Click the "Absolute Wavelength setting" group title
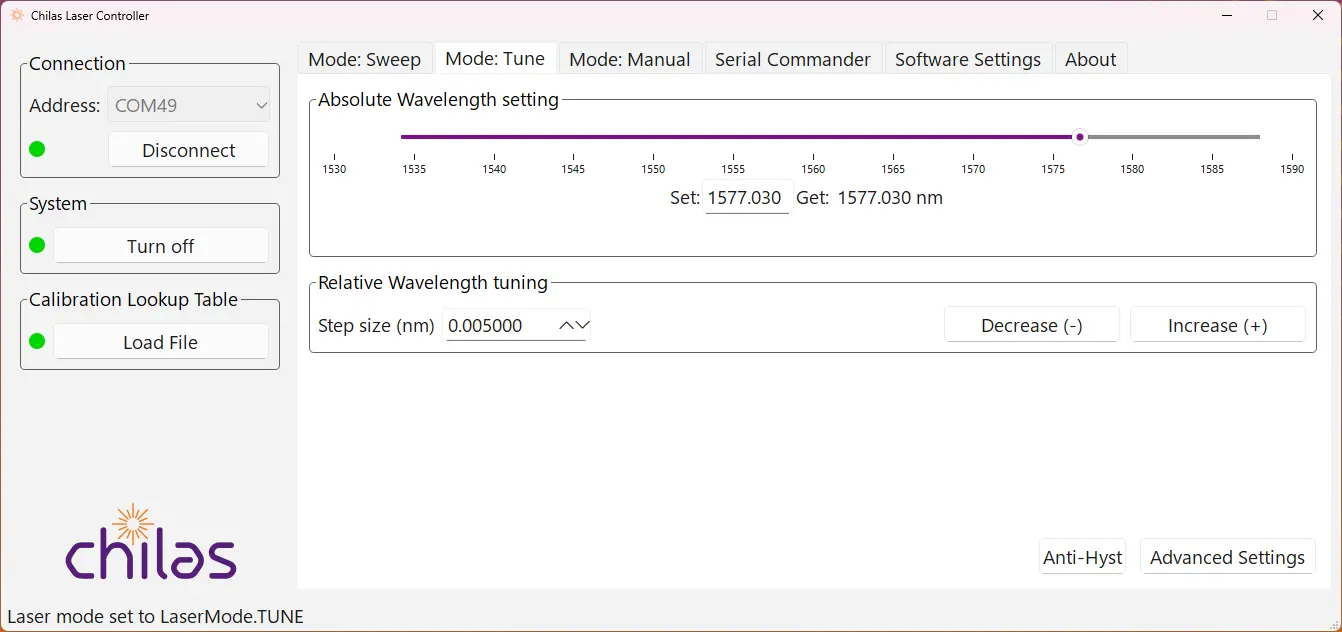 pos(438,99)
